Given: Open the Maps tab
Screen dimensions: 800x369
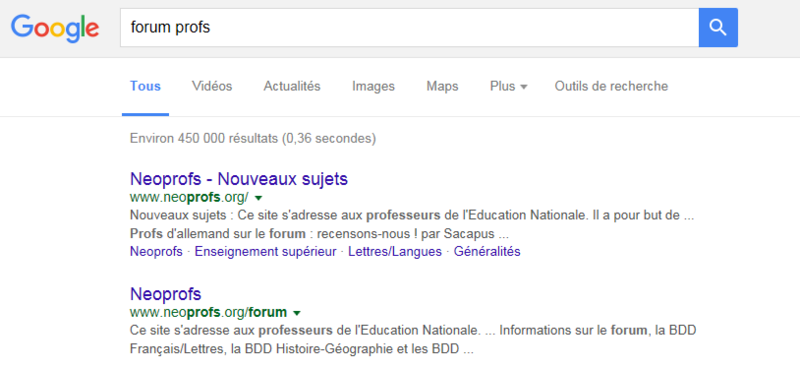Looking at the screenshot, I should tap(442, 87).
